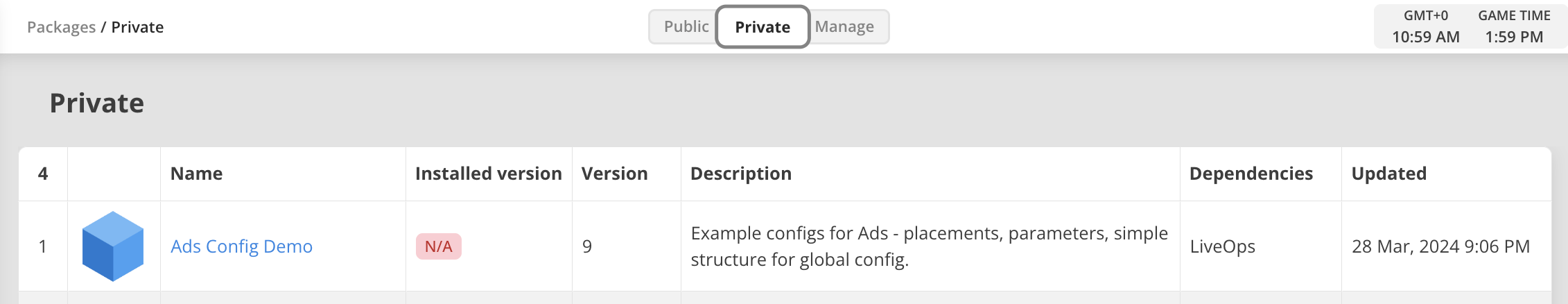Go to Packages in the breadcrumb

61,27
